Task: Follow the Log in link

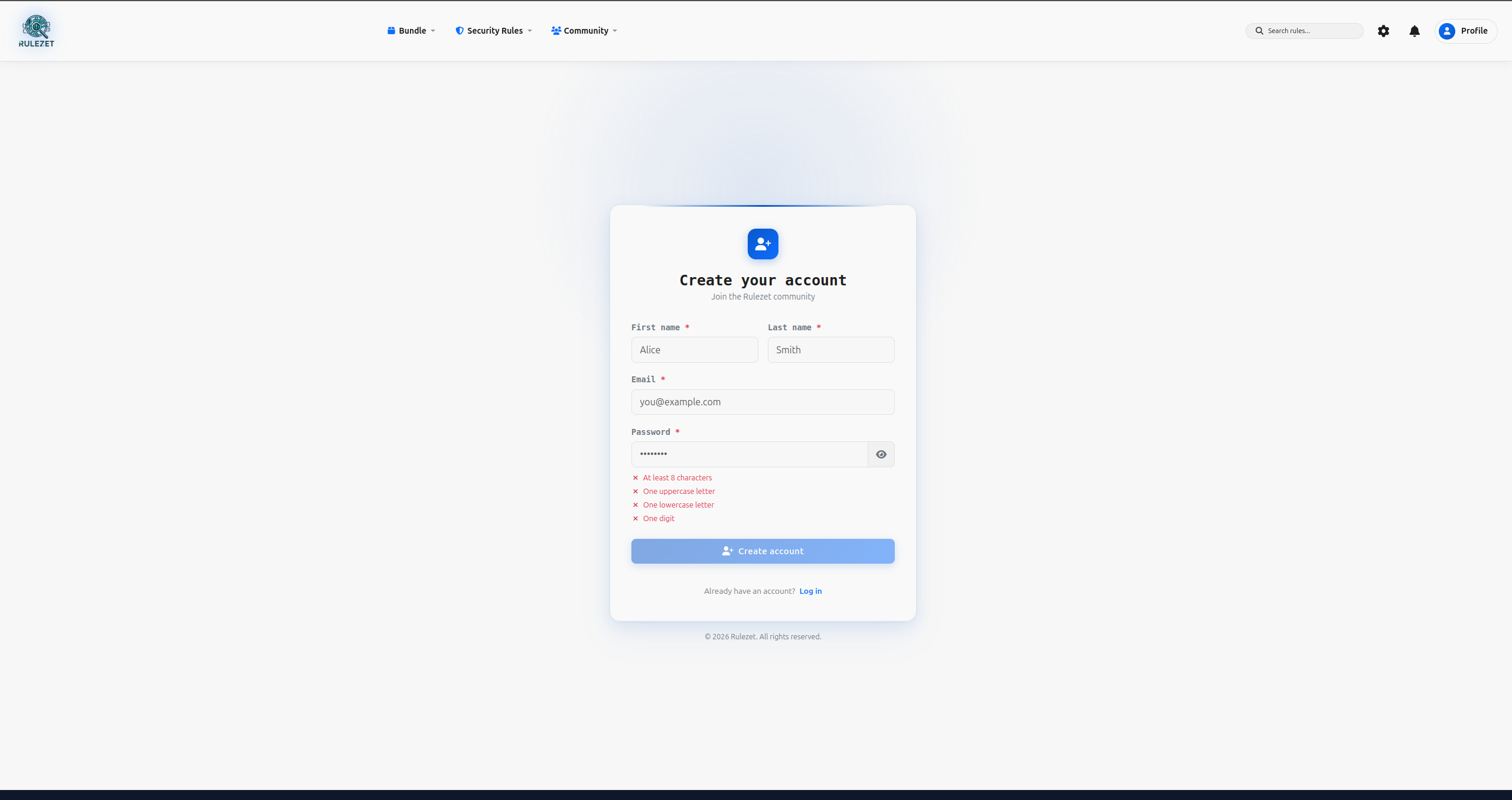Action: click(810, 591)
